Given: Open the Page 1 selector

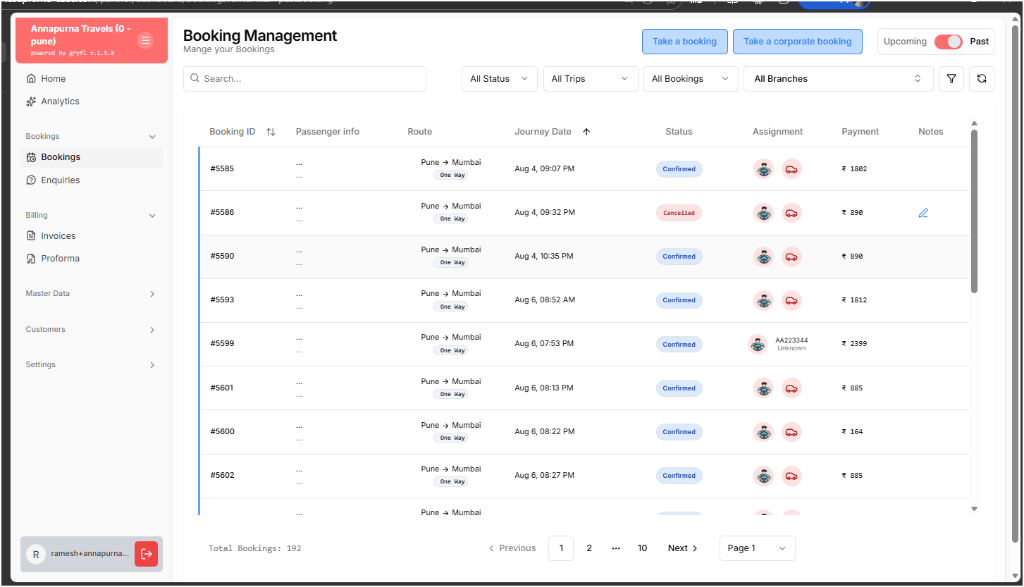Looking at the screenshot, I should (x=757, y=548).
